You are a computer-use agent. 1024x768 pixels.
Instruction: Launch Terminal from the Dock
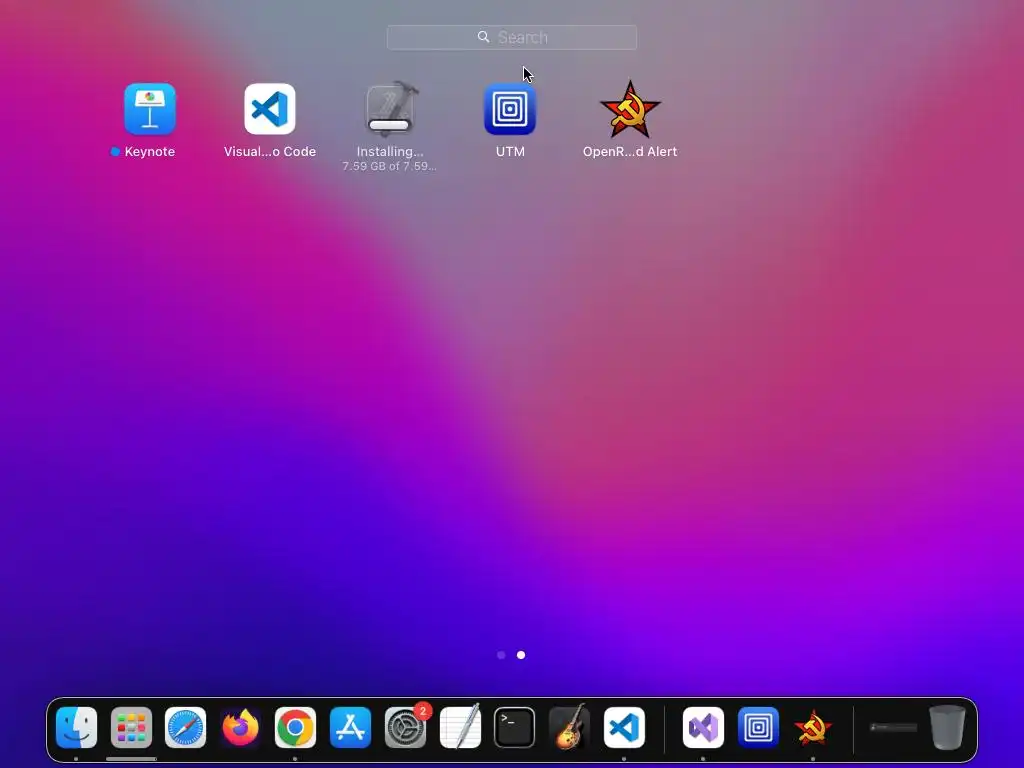(515, 727)
